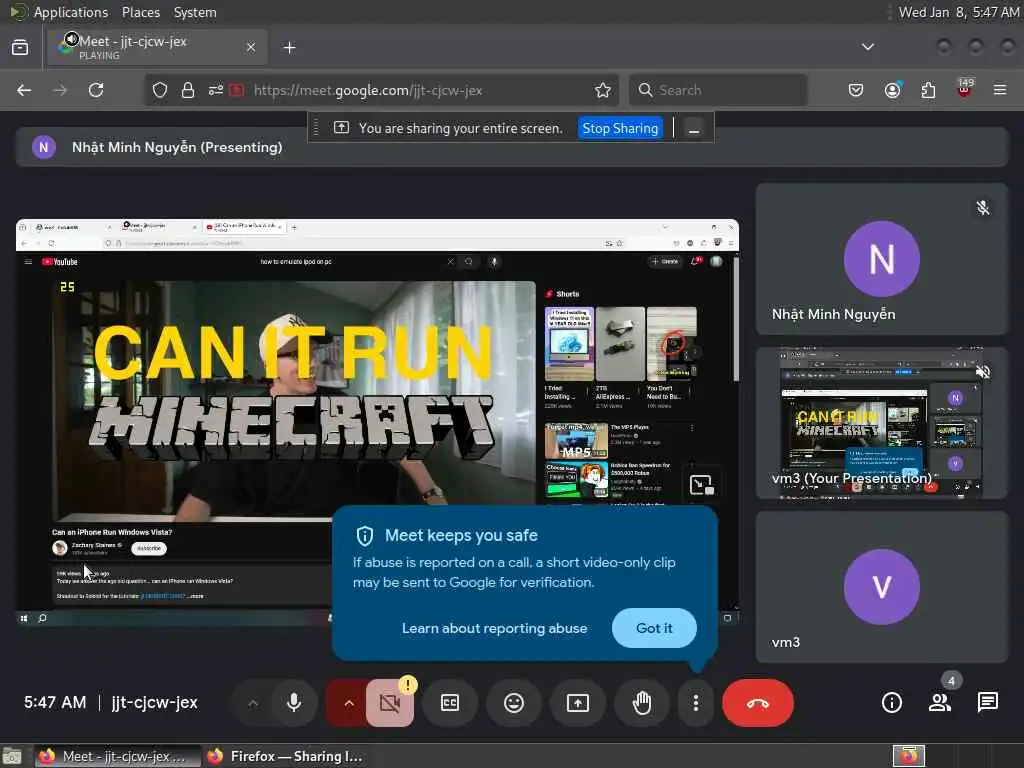Open Pocket save icon in toolbar
Viewport: 1024px width, 768px height.
tap(856, 90)
